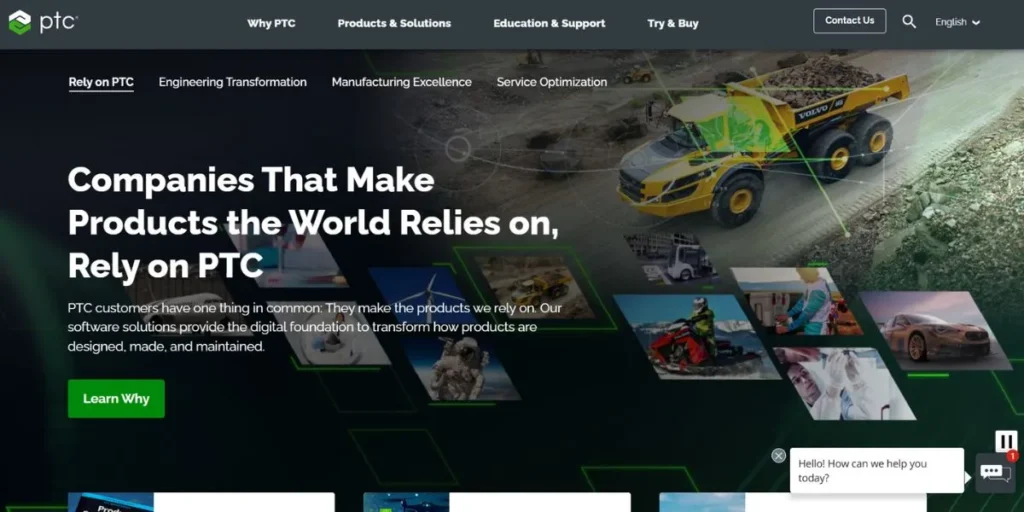Click the bronze sports car thumbnail

tap(935, 330)
